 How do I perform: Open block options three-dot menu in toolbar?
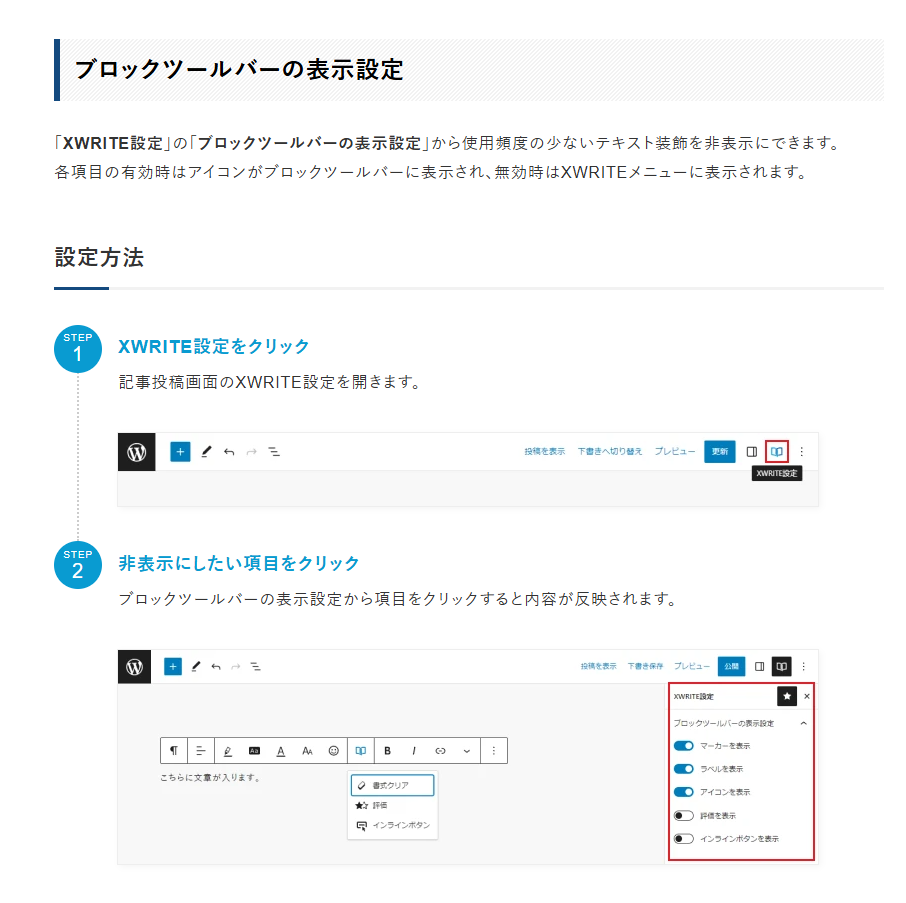(493, 750)
